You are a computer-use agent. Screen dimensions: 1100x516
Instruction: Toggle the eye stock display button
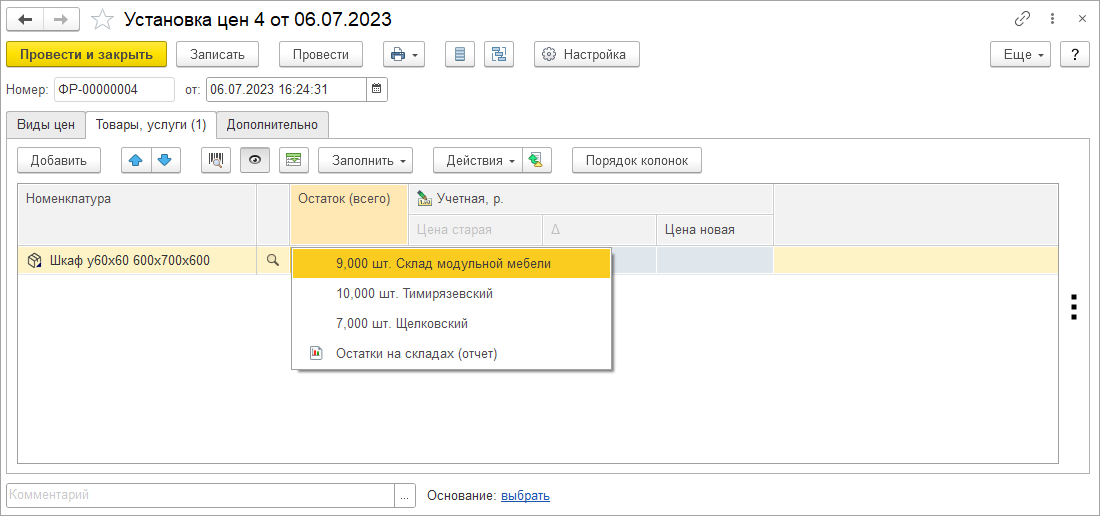click(x=255, y=160)
